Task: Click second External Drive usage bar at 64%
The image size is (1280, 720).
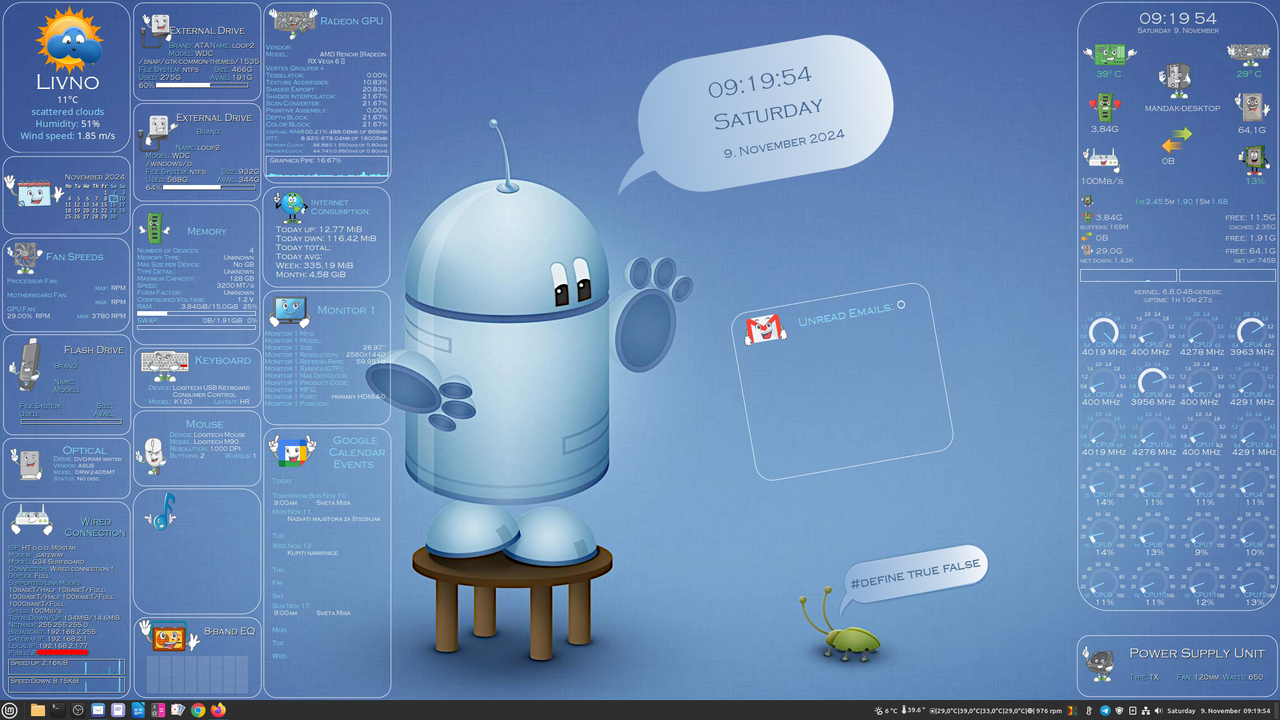Action: (208, 187)
